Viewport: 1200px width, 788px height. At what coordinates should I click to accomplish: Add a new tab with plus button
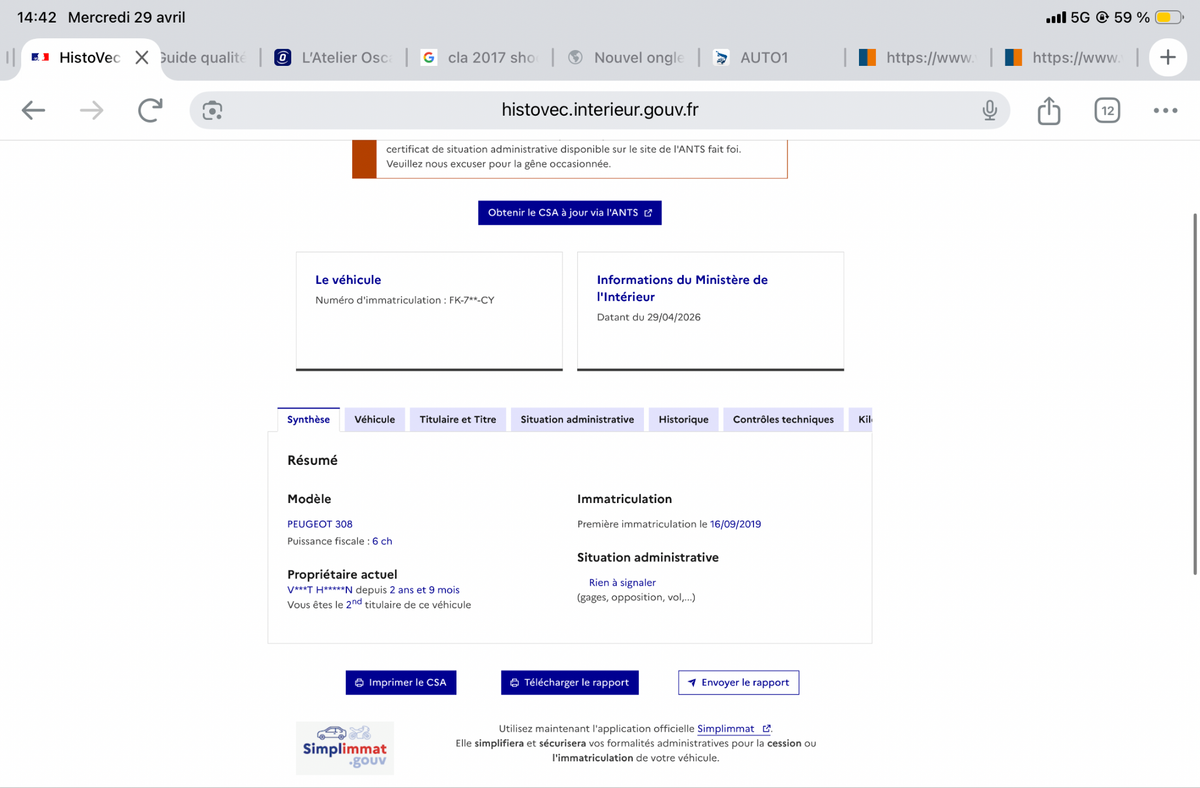click(1168, 58)
